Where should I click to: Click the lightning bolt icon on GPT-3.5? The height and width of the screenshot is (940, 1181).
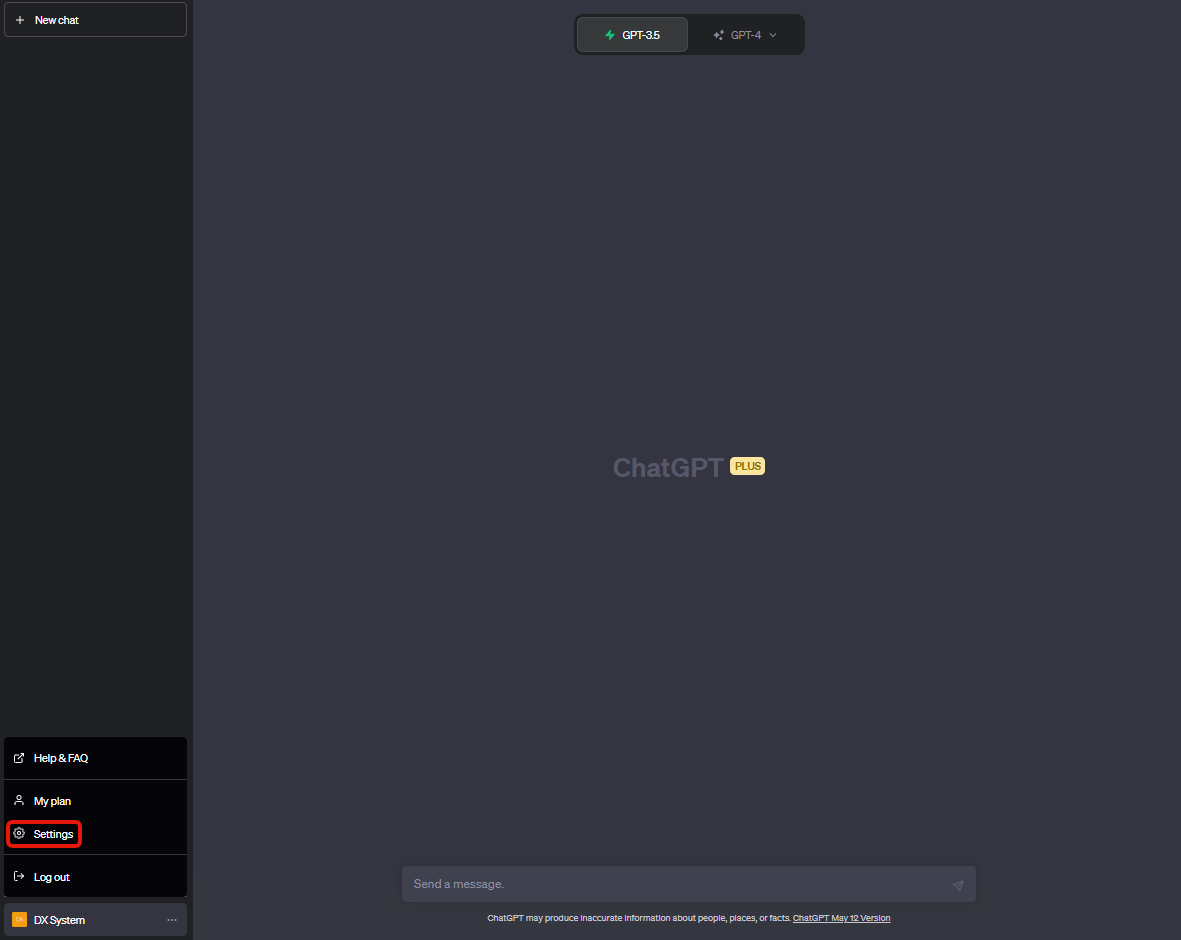tap(610, 35)
